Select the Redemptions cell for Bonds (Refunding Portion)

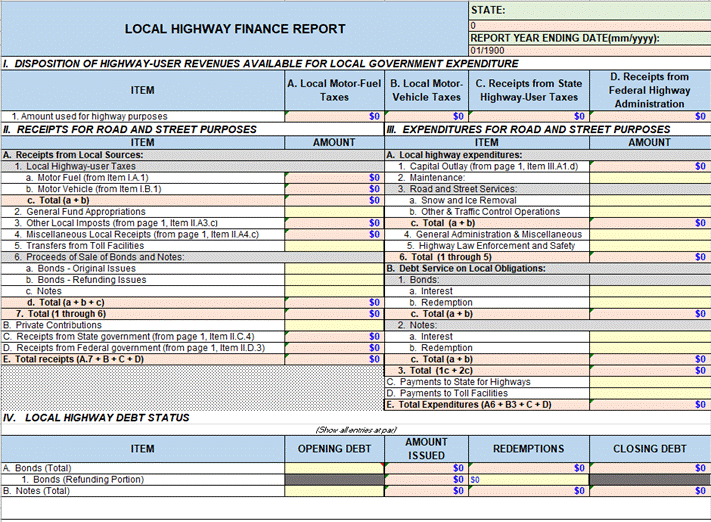pyautogui.click(x=529, y=479)
